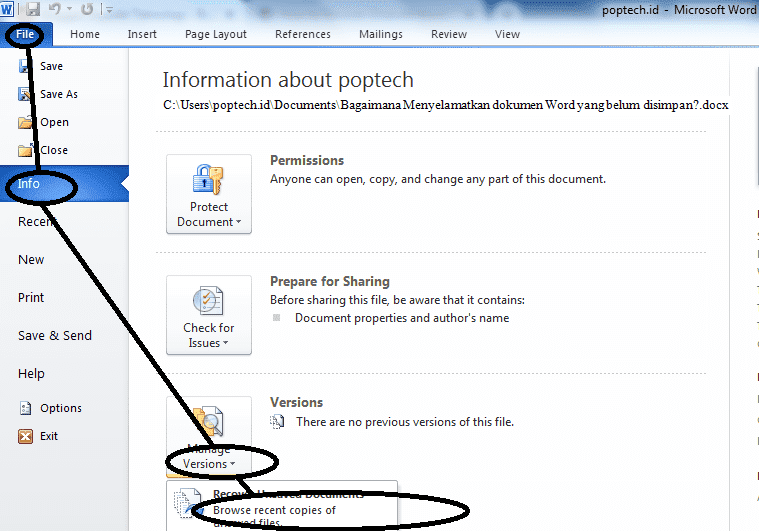Viewport: 759px width, 531px height.
Task: Click the Protect Document padlock and key icon
Action: pyautogui.click(x=208, y=179)
